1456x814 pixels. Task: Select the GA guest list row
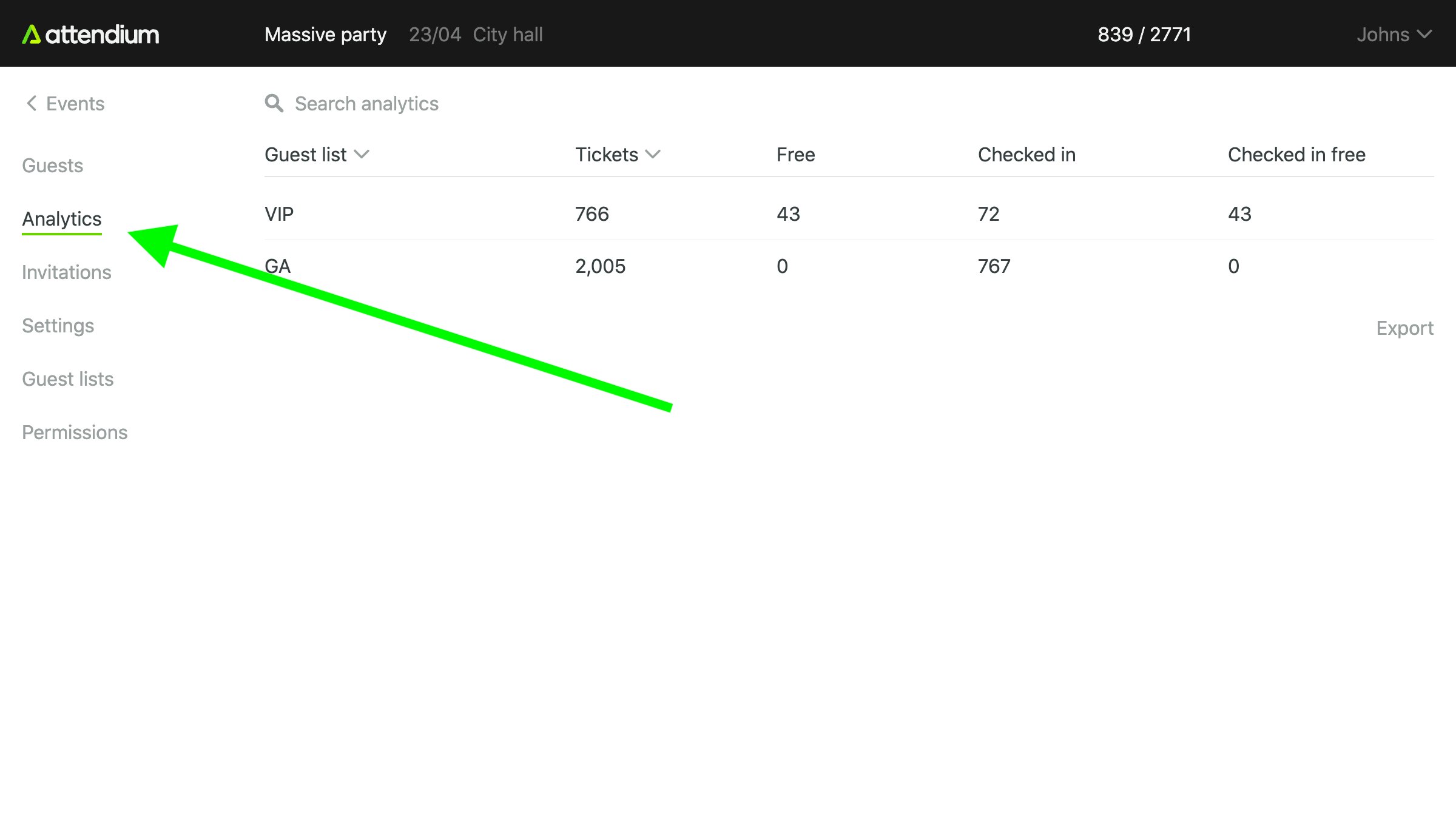click(278, 266)
